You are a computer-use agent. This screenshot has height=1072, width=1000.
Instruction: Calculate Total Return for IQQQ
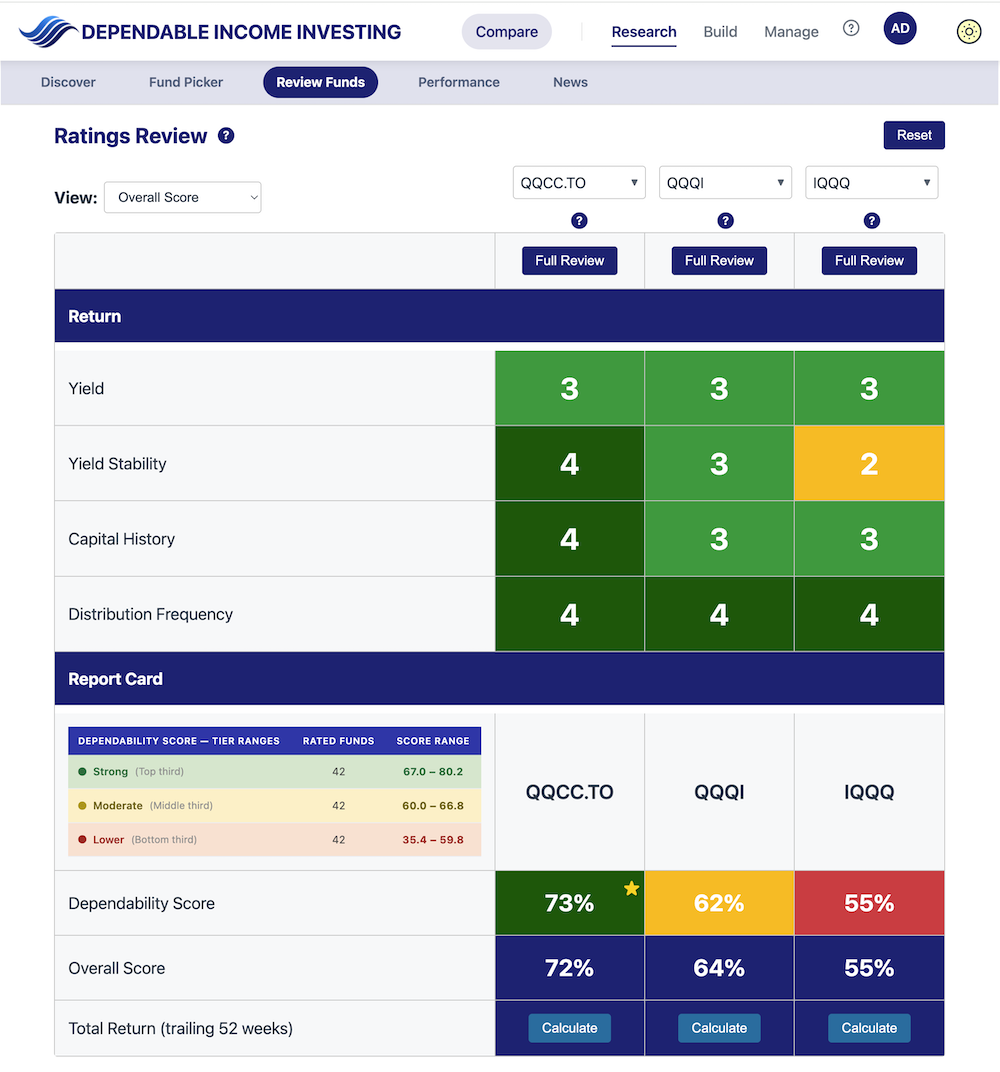point(869,1028)
